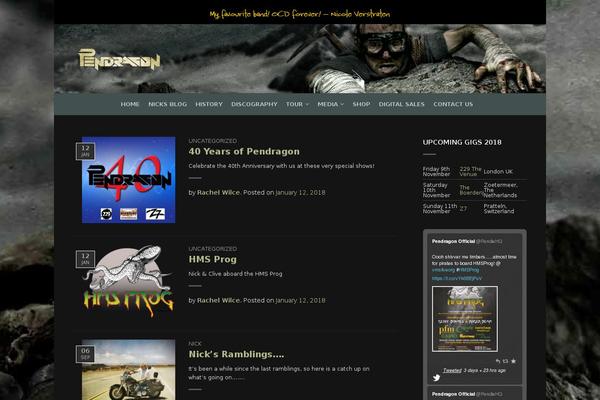This screenshot has height=400, width=600.
Task: Click 'Sunday 11th November' gig date
Action: coord(440,209)
